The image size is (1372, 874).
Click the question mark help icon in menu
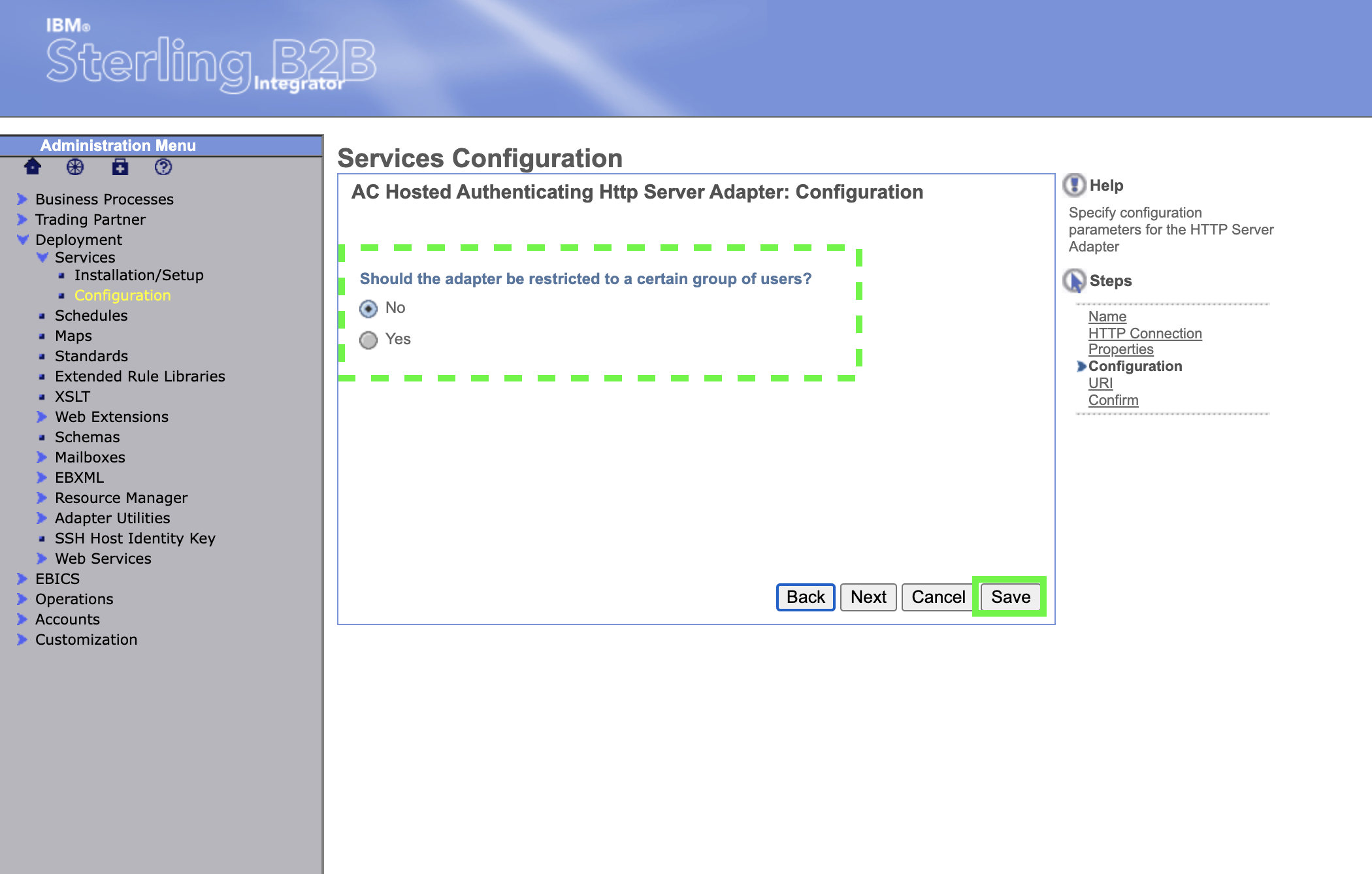163,167
